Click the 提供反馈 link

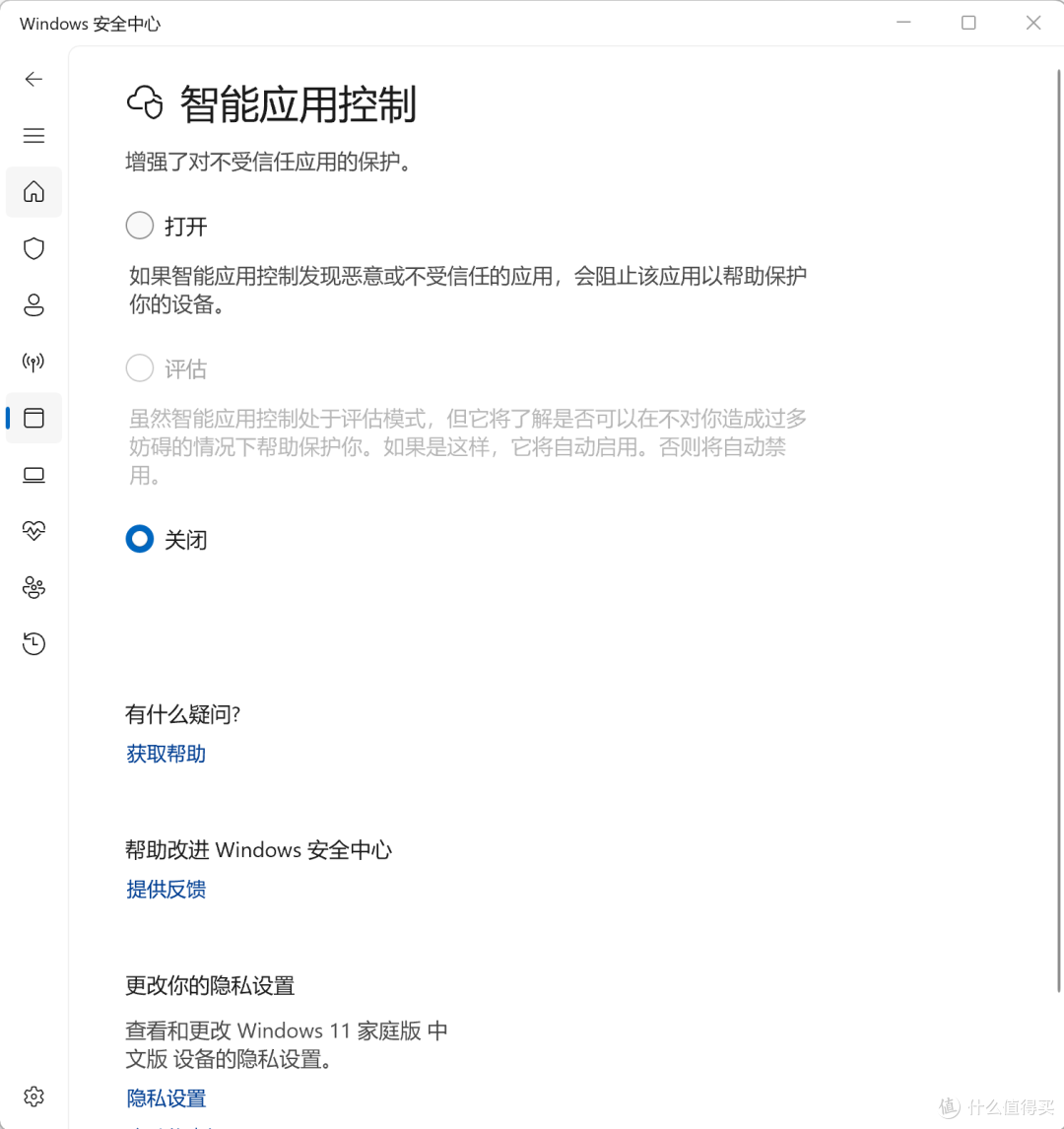tap(166, 890)
